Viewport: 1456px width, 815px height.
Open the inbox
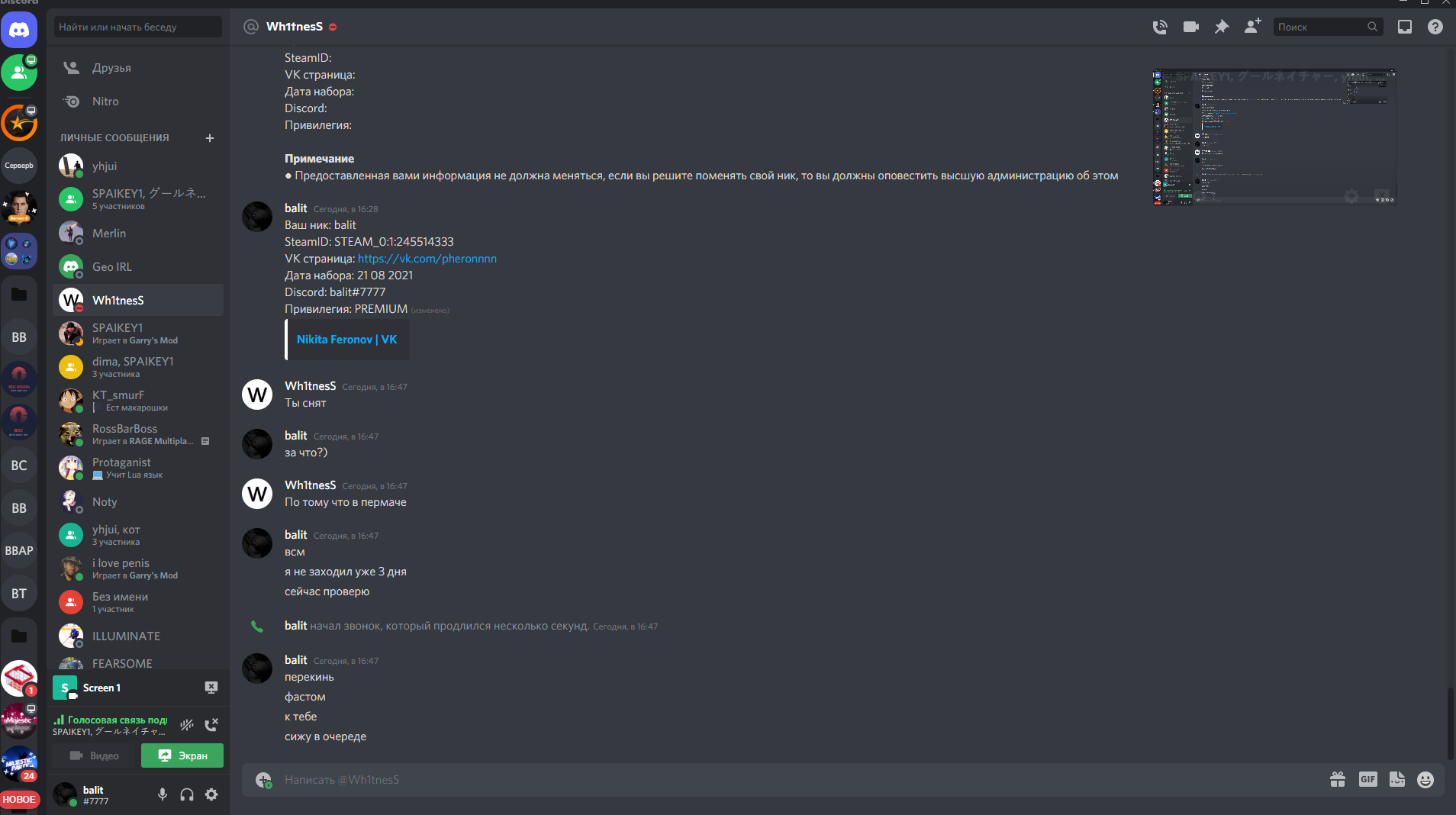[1404, 27]
